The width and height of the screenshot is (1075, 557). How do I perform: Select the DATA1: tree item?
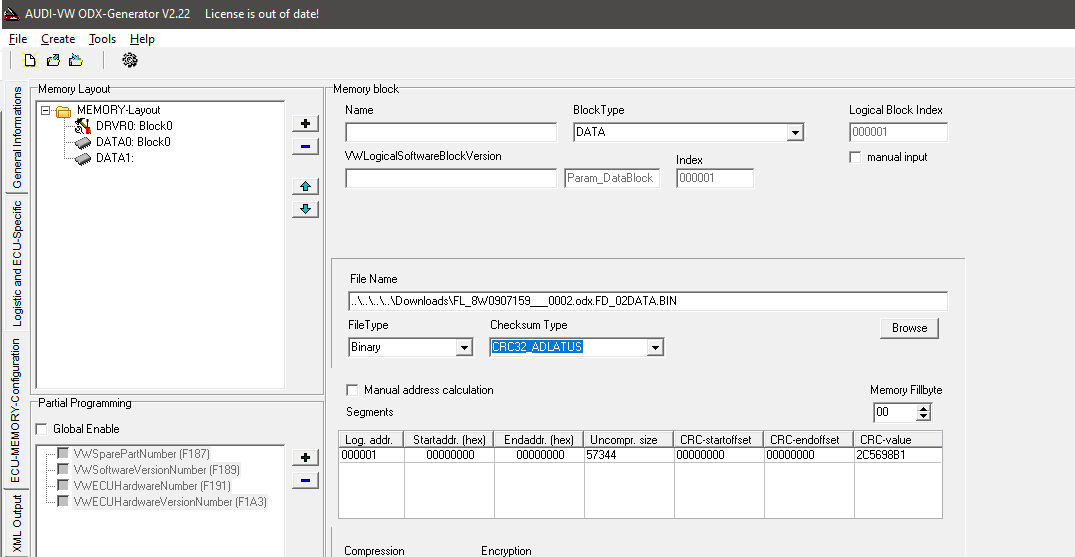(114, 158)
